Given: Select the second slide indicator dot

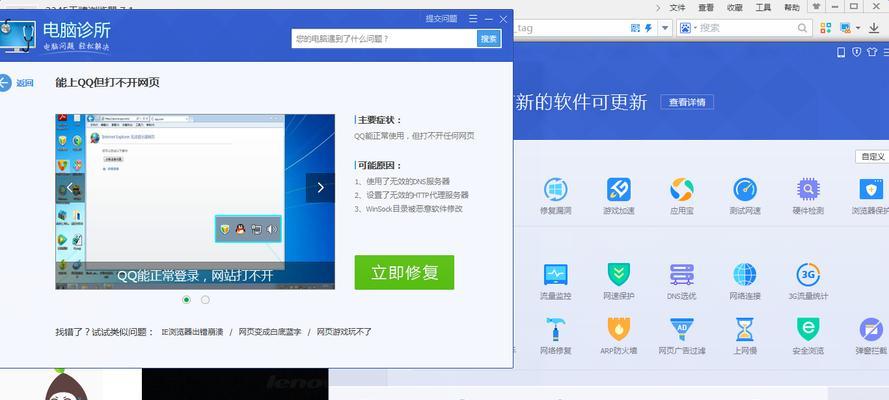Looking at the screenshot, I should tap(205, 300).
